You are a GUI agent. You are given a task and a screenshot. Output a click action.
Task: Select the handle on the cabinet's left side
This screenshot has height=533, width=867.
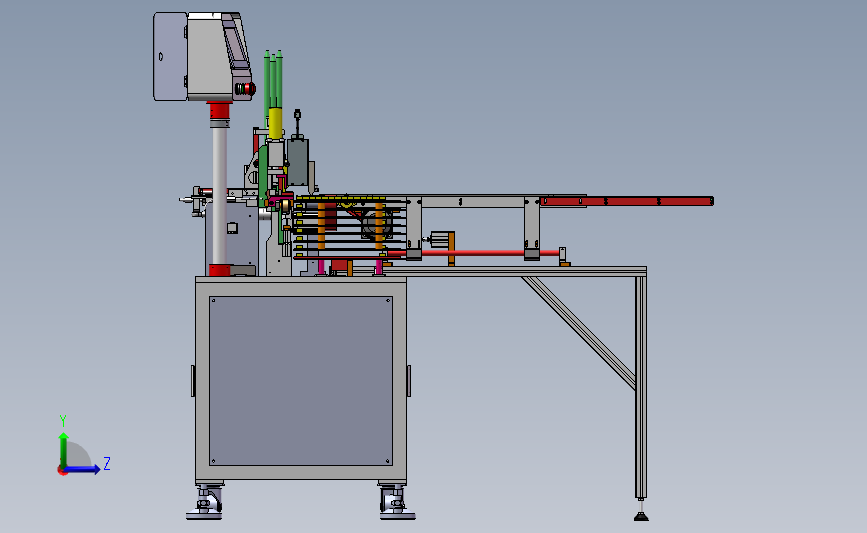click(x=193, y=381)
